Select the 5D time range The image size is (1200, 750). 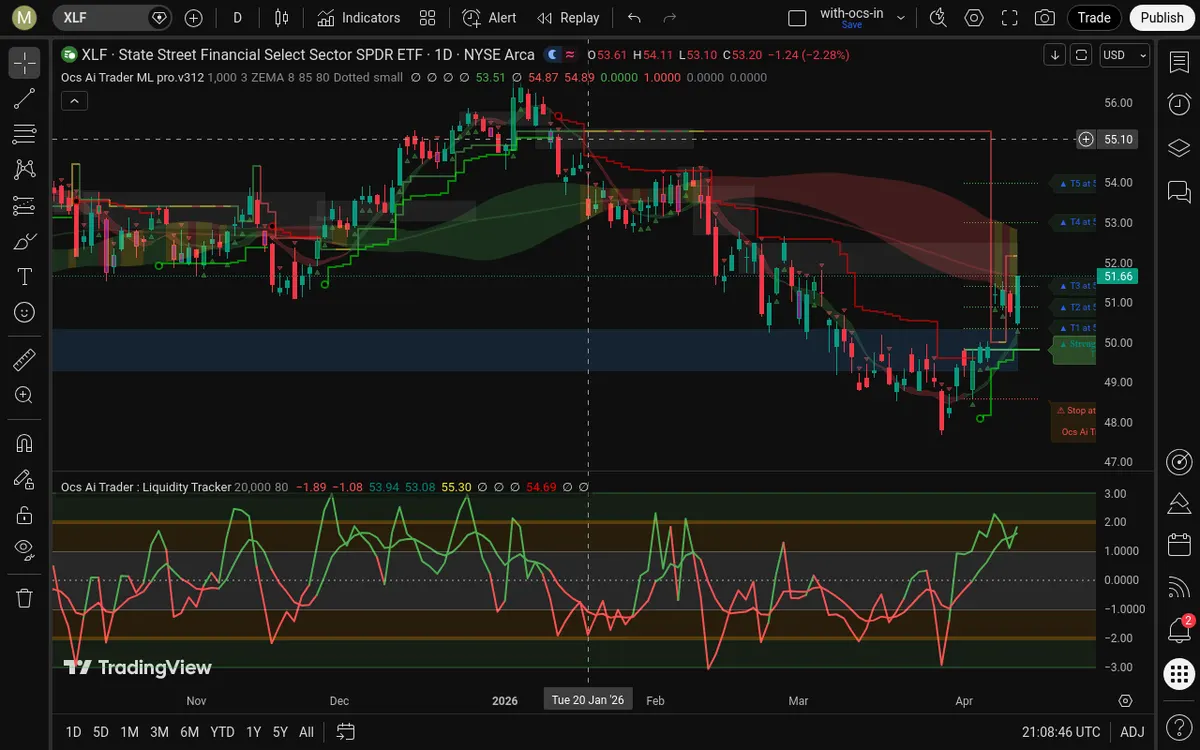point(101,732)
